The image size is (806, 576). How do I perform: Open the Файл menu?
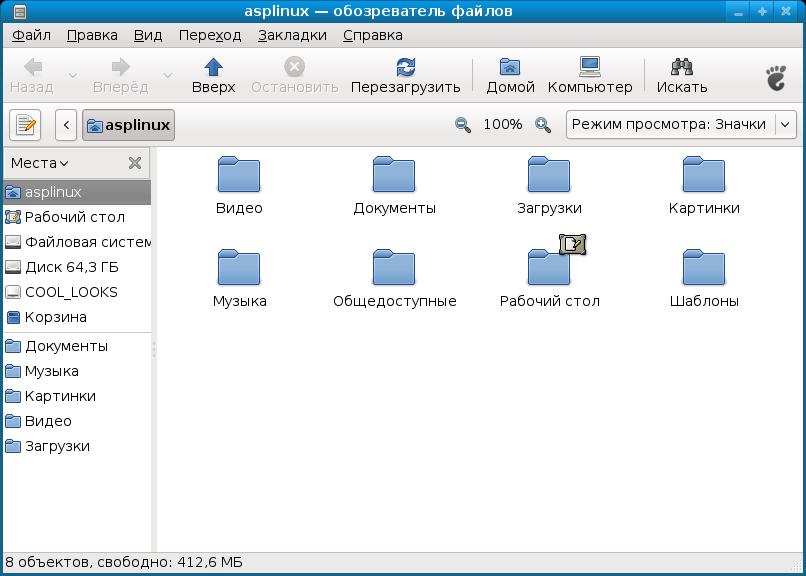31,35
